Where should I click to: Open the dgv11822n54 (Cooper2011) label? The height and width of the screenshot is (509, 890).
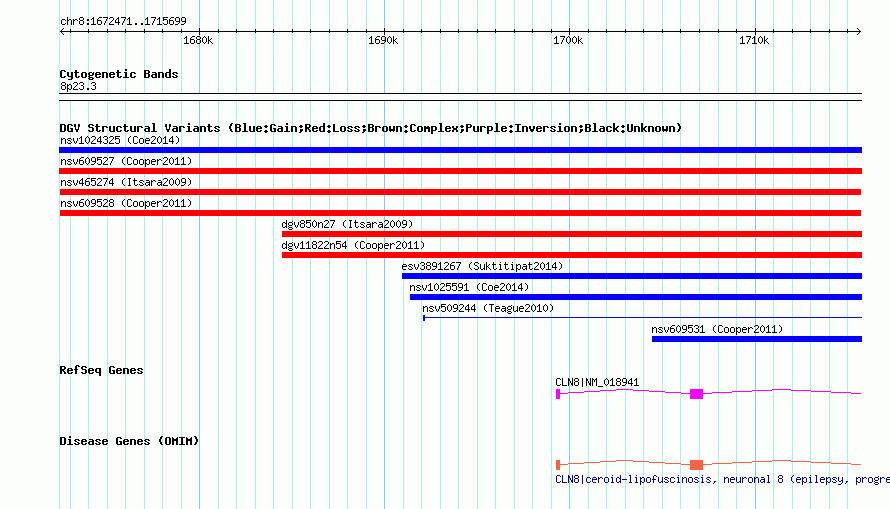pyautogui.click(x=353, y=245)
